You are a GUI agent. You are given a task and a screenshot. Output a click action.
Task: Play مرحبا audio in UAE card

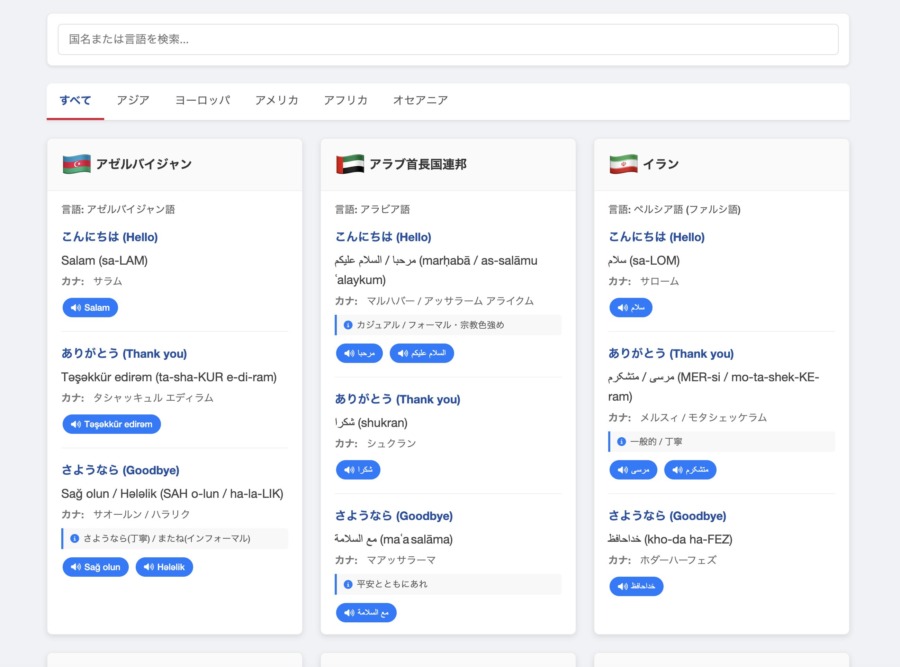(x=359, y=353)
